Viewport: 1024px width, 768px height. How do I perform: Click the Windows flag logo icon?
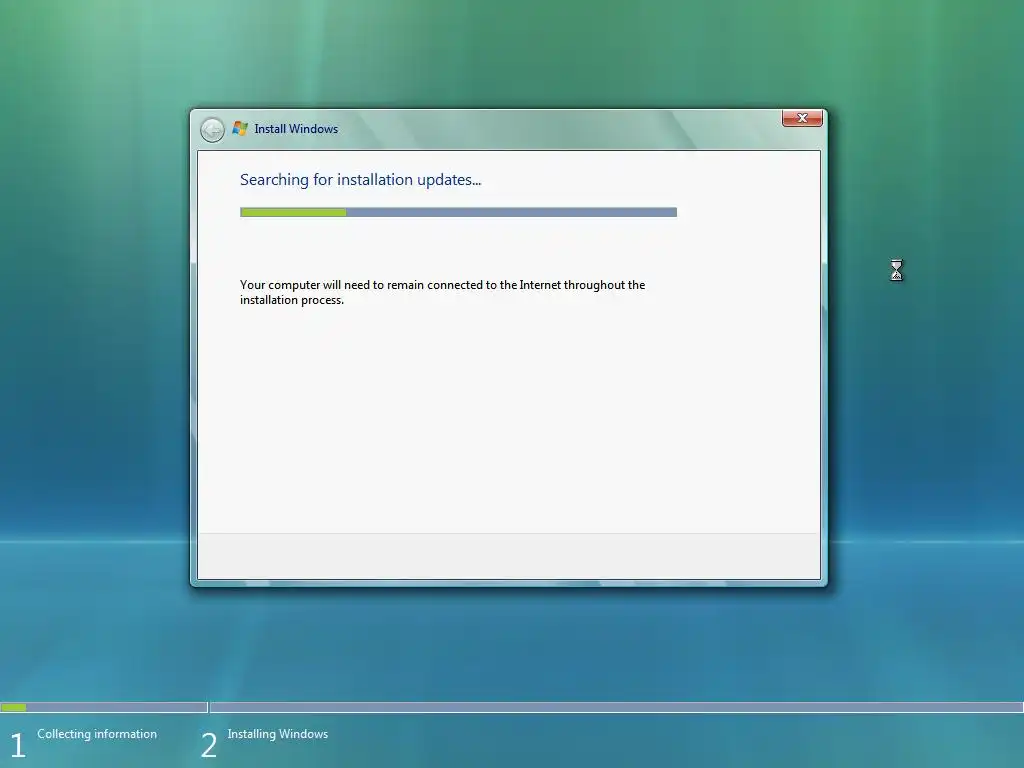point(240,129)
